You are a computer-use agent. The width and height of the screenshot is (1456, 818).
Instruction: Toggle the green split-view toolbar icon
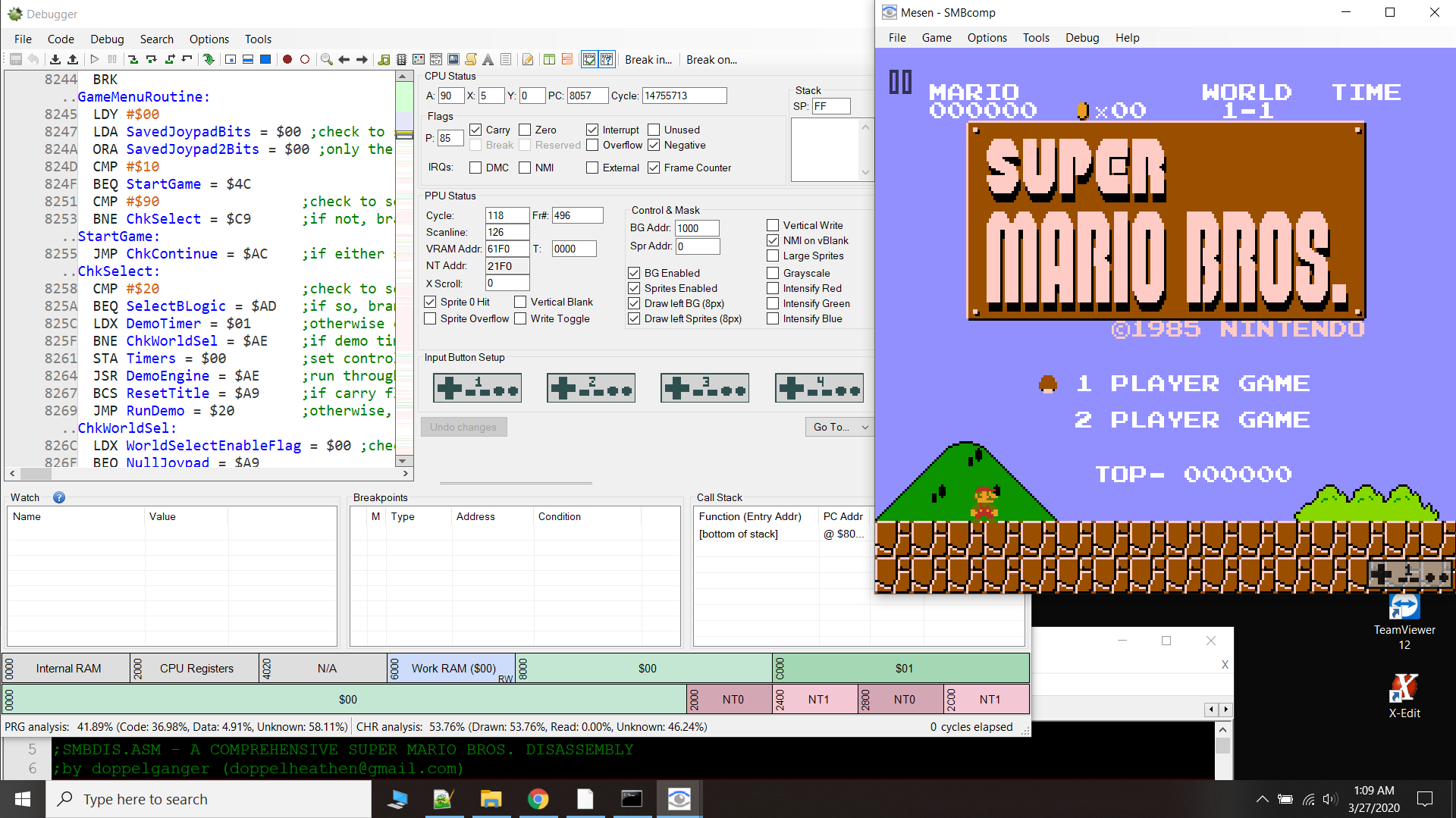550,59
